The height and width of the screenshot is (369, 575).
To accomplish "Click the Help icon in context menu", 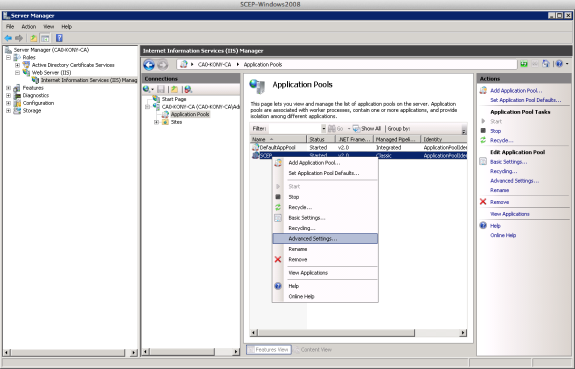I will click(278, 286).
